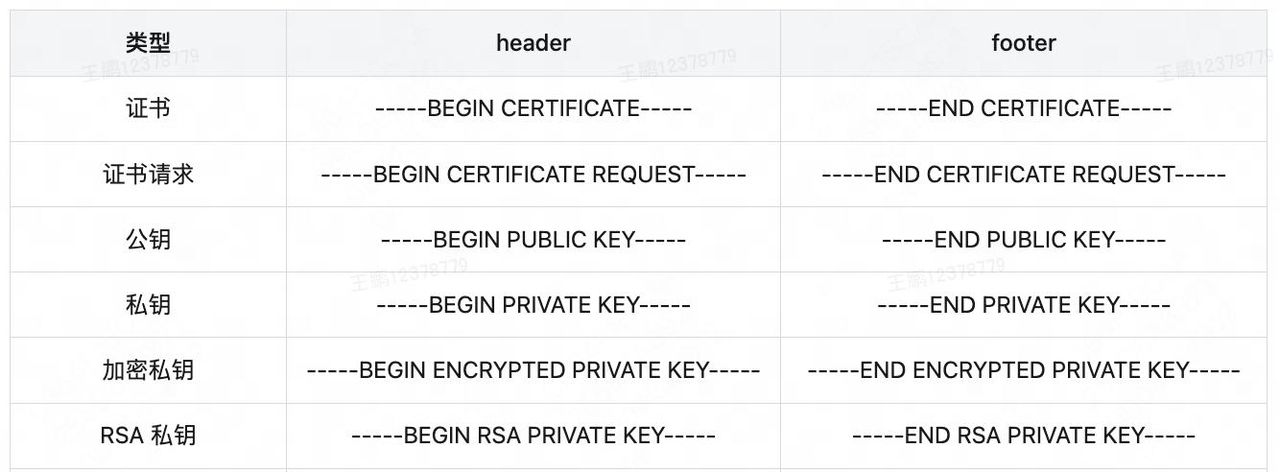Image resolution: width=1280 pixels, height=472 pixels.
Task: Click the END PRIVATE KEY footer cell
Action: (1023, 305)
